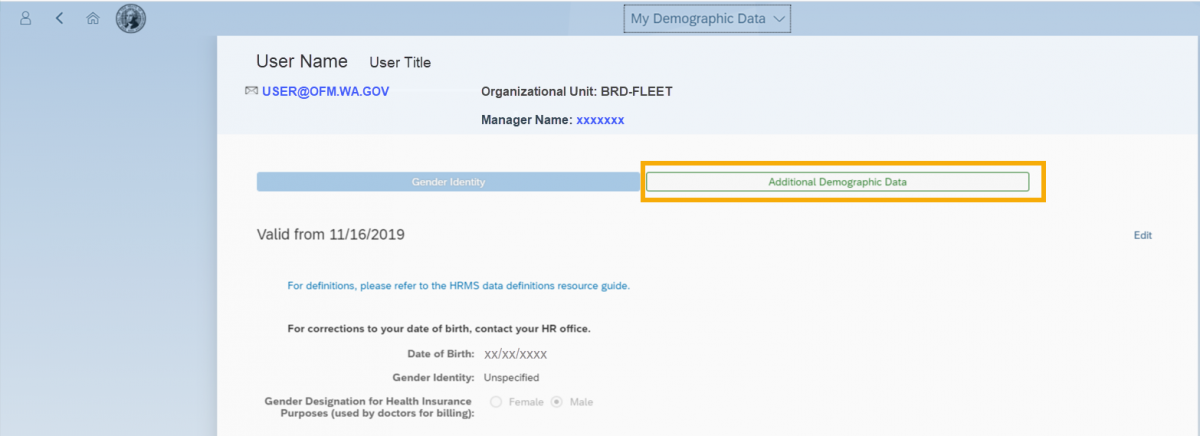Click the Valid from 11/16/2019 heading
The width and height of the screenshot is (1200, 436).
(x=330, y=235)
